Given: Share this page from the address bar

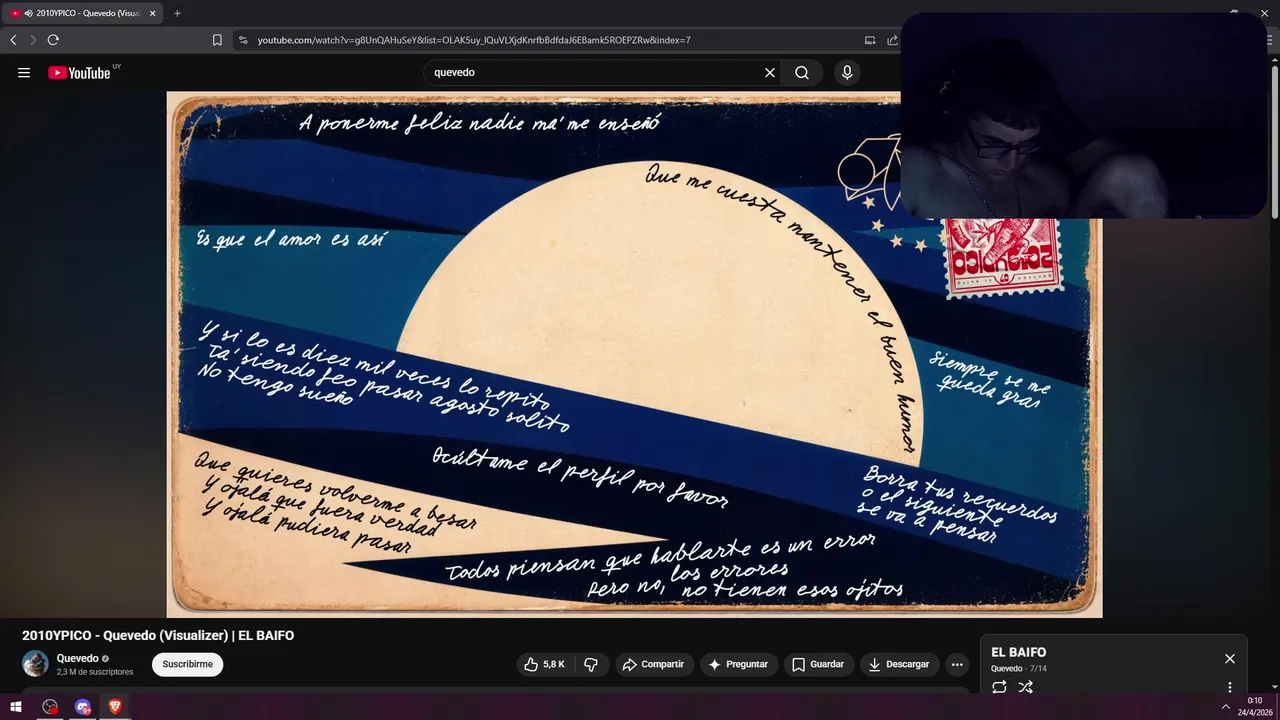Looking at the screenshot, I should [892, 40].
